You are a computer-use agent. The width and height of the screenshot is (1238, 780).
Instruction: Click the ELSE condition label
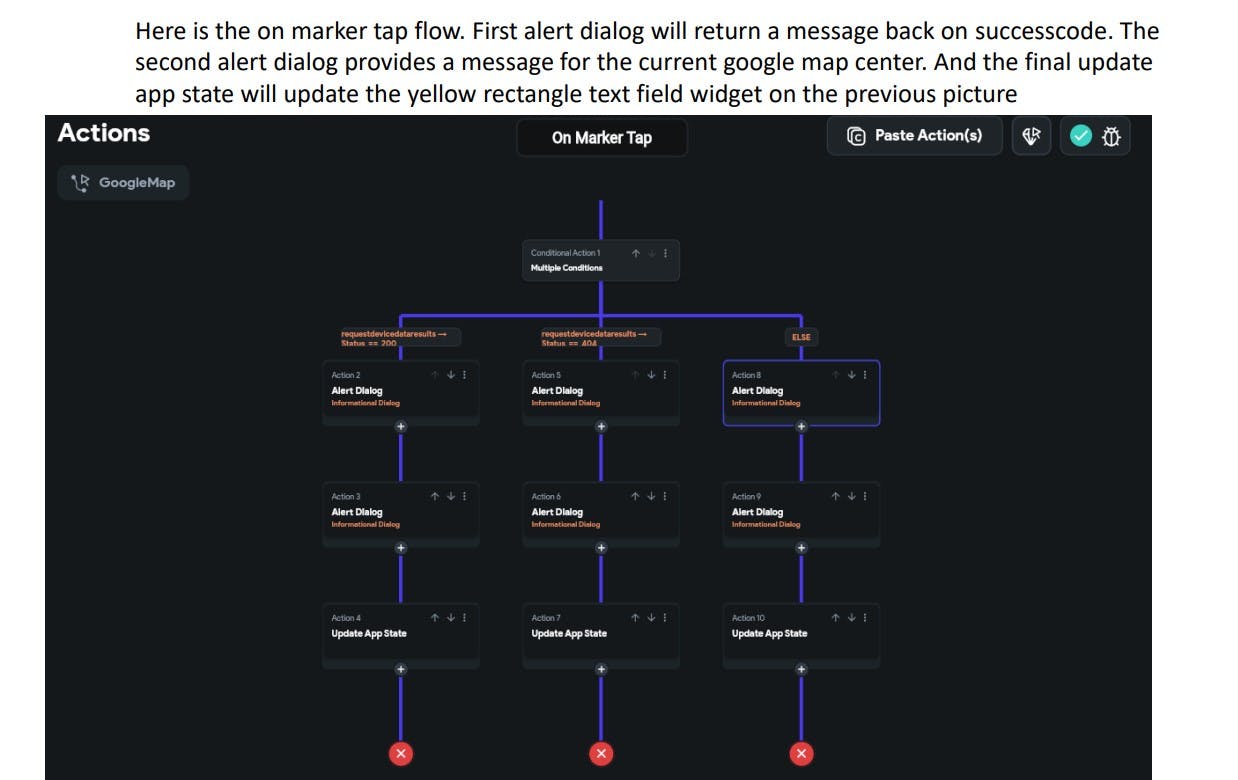[x=801, y=337]
